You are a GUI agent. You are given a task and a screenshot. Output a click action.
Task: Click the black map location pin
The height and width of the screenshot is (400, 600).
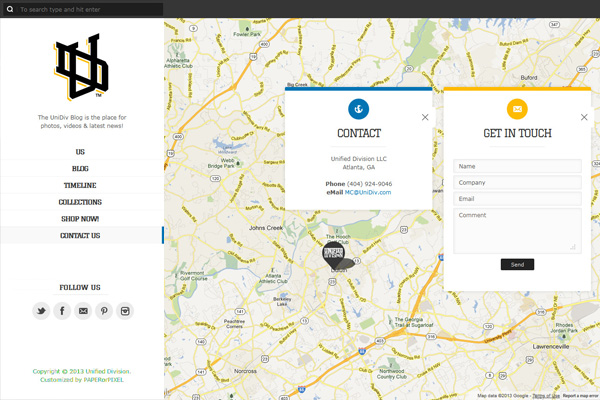pyautogui.click(x=334, y=255)
